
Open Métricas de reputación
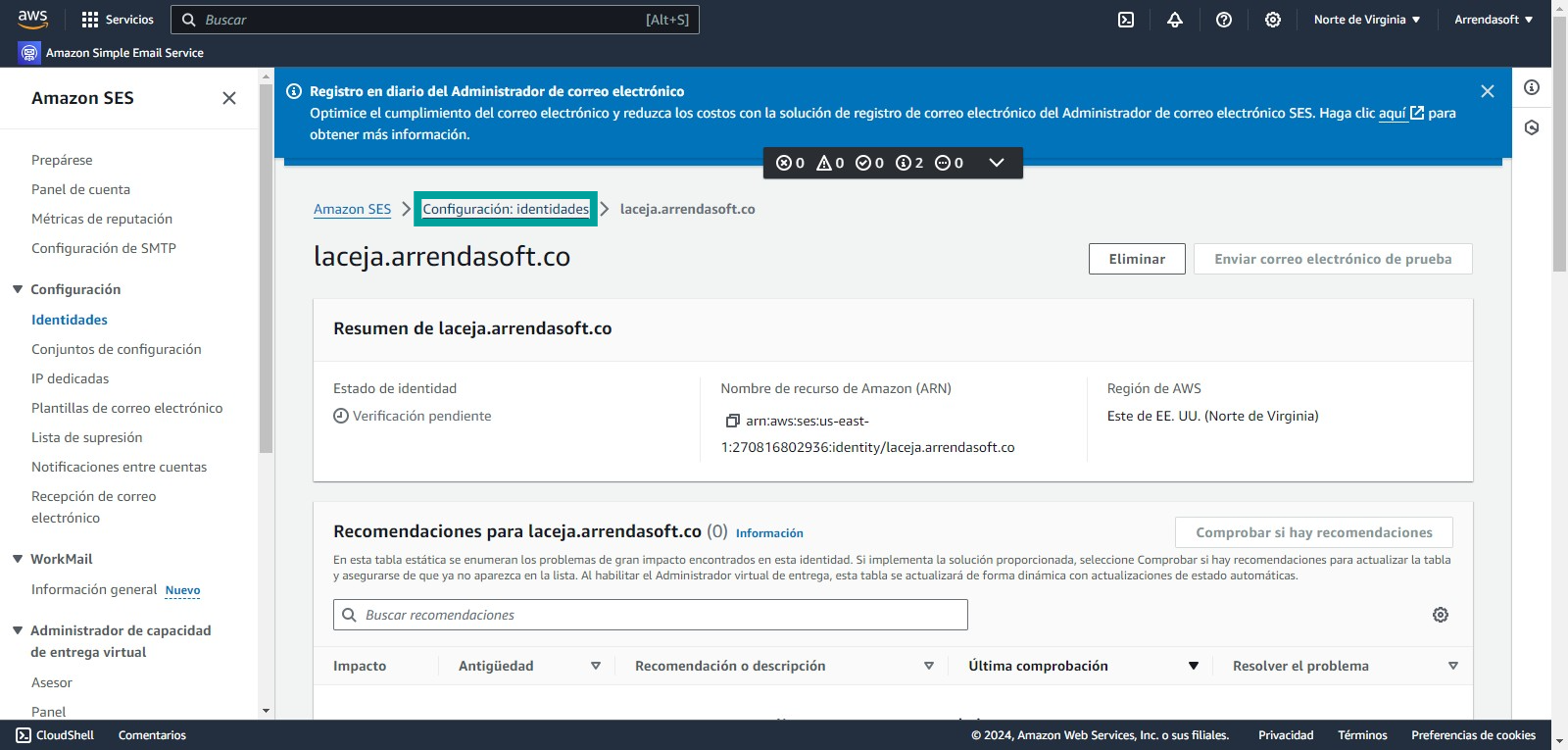[102, 219]
